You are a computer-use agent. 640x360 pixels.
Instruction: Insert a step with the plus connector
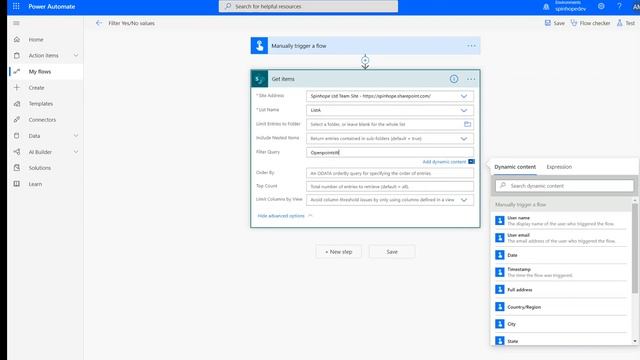(365, 60)
